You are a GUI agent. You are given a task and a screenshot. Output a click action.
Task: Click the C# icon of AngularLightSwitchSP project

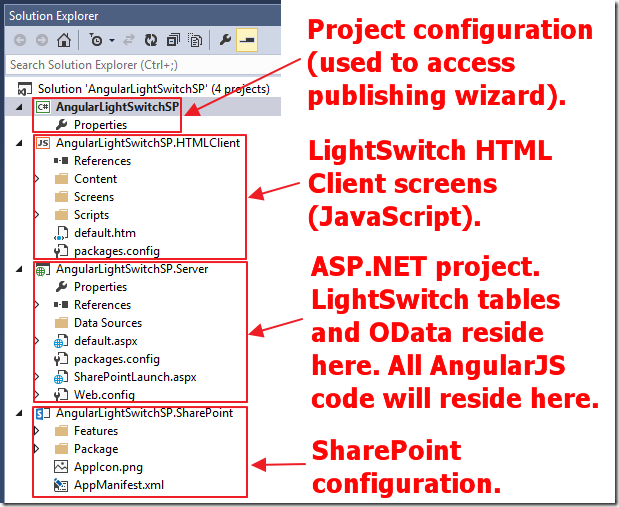pyautogui.click(x=43, y=107)
